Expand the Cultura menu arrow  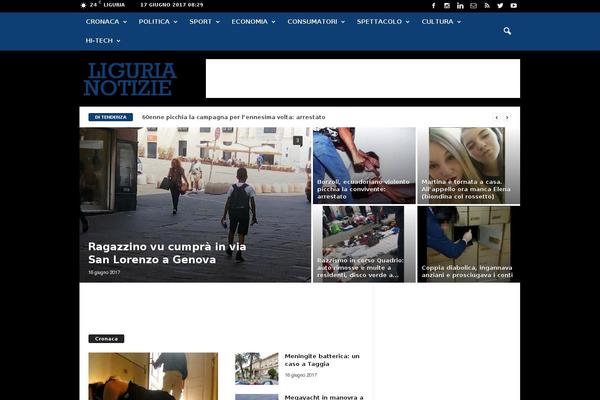tap(459, 22)
